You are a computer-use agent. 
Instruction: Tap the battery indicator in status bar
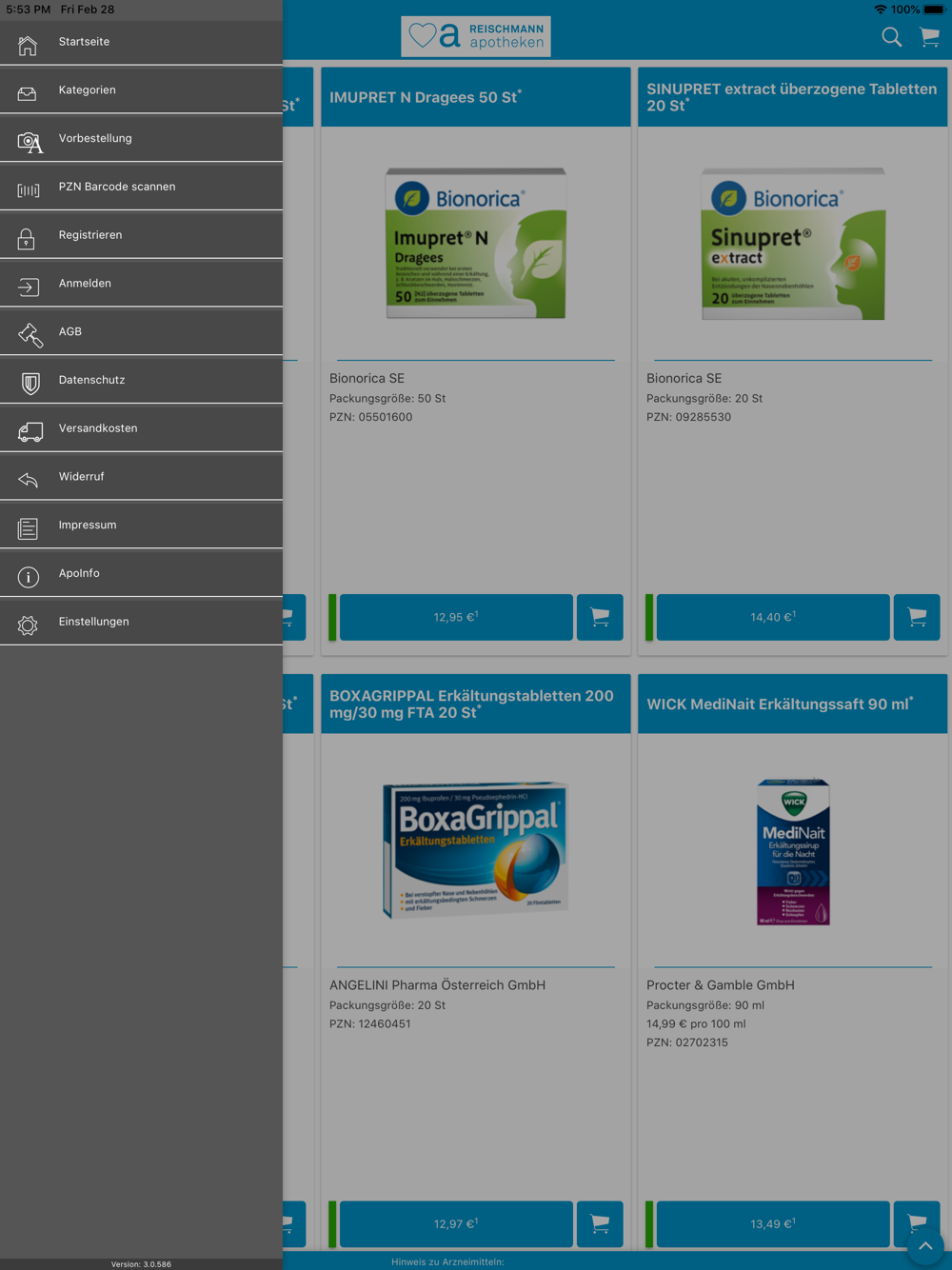[x=934, y=10]
